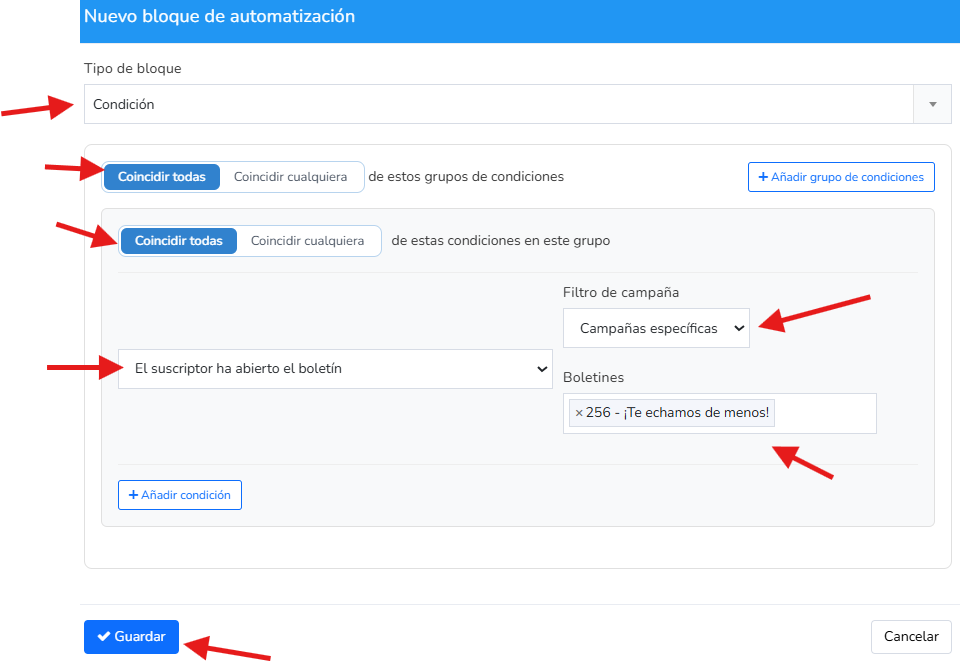Viewport: 960px width, 661px height.
Task: Click the 256 - ¡Te echamos de menos! tag text
Action: (677, 413)
